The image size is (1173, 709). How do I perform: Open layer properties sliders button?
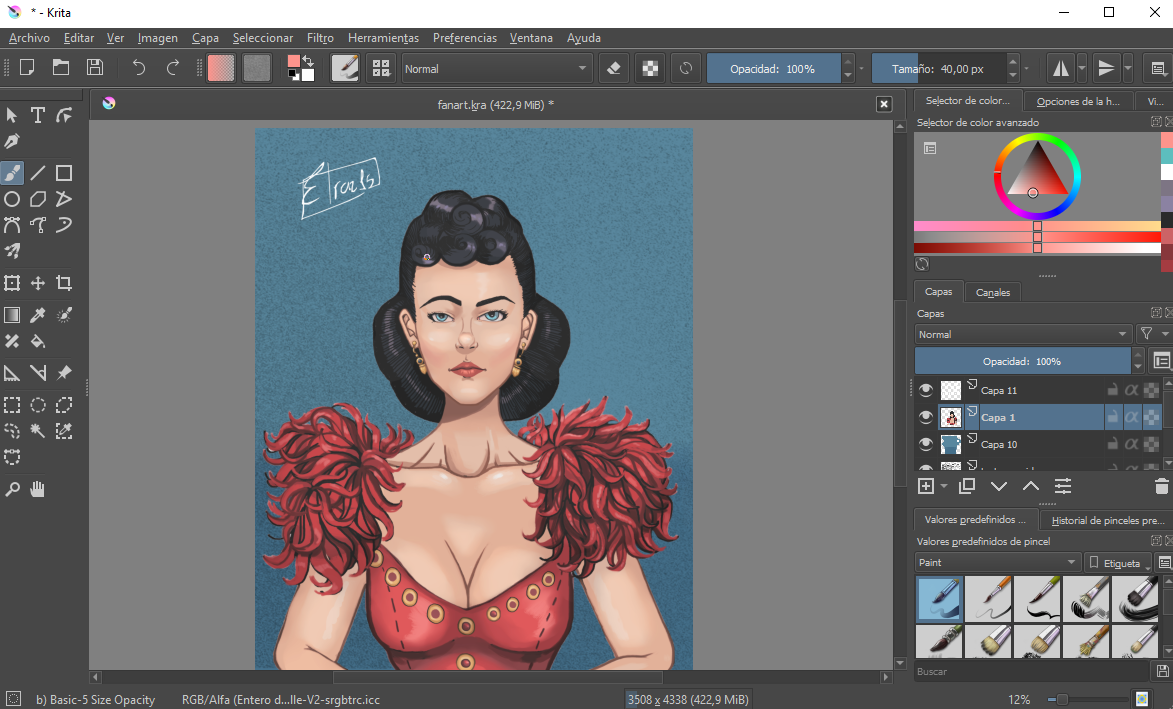pyautogui.click(x=1063, y=486)
